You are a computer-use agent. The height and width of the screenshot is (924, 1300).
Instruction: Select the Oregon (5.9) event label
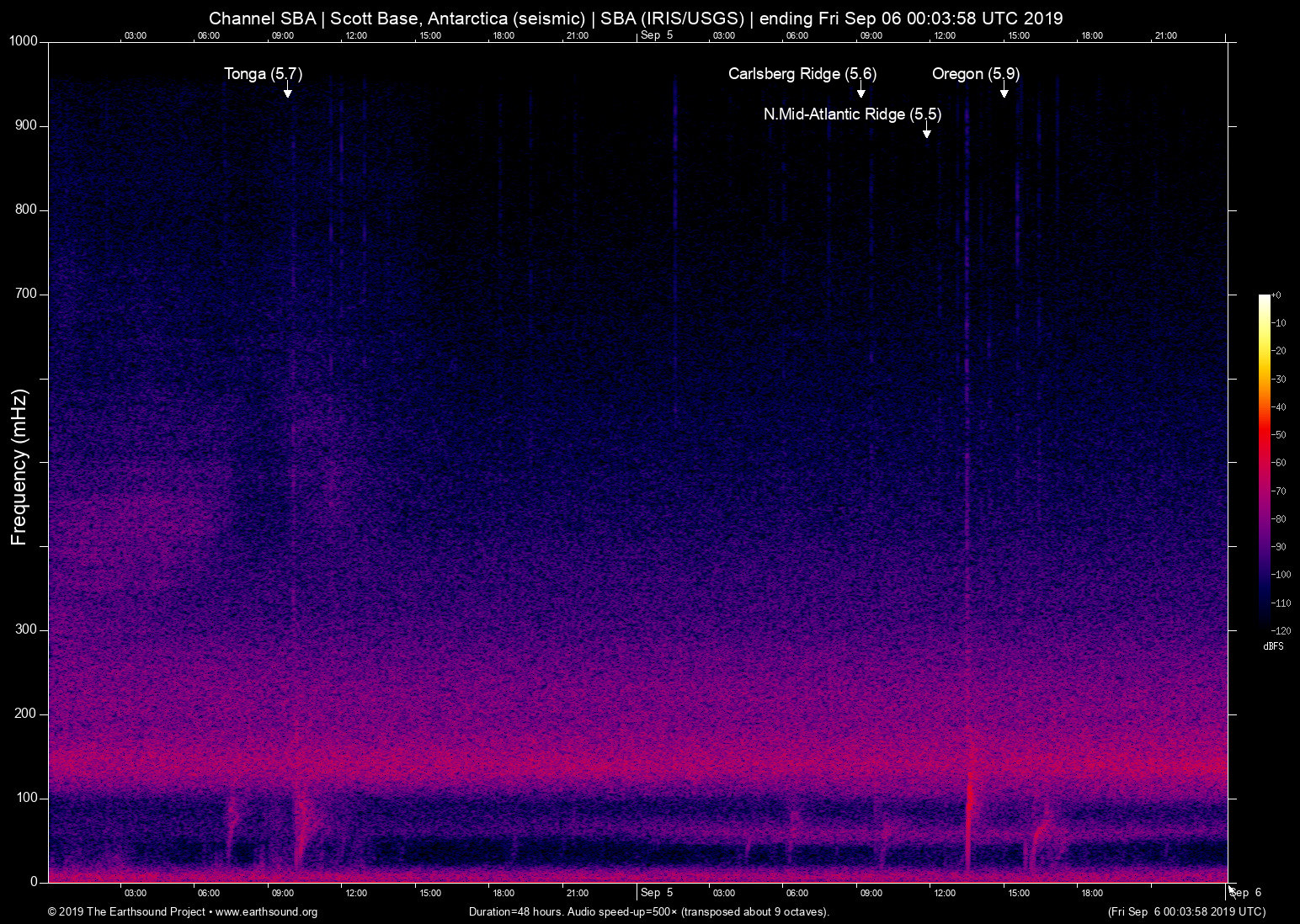pos(975,74)
